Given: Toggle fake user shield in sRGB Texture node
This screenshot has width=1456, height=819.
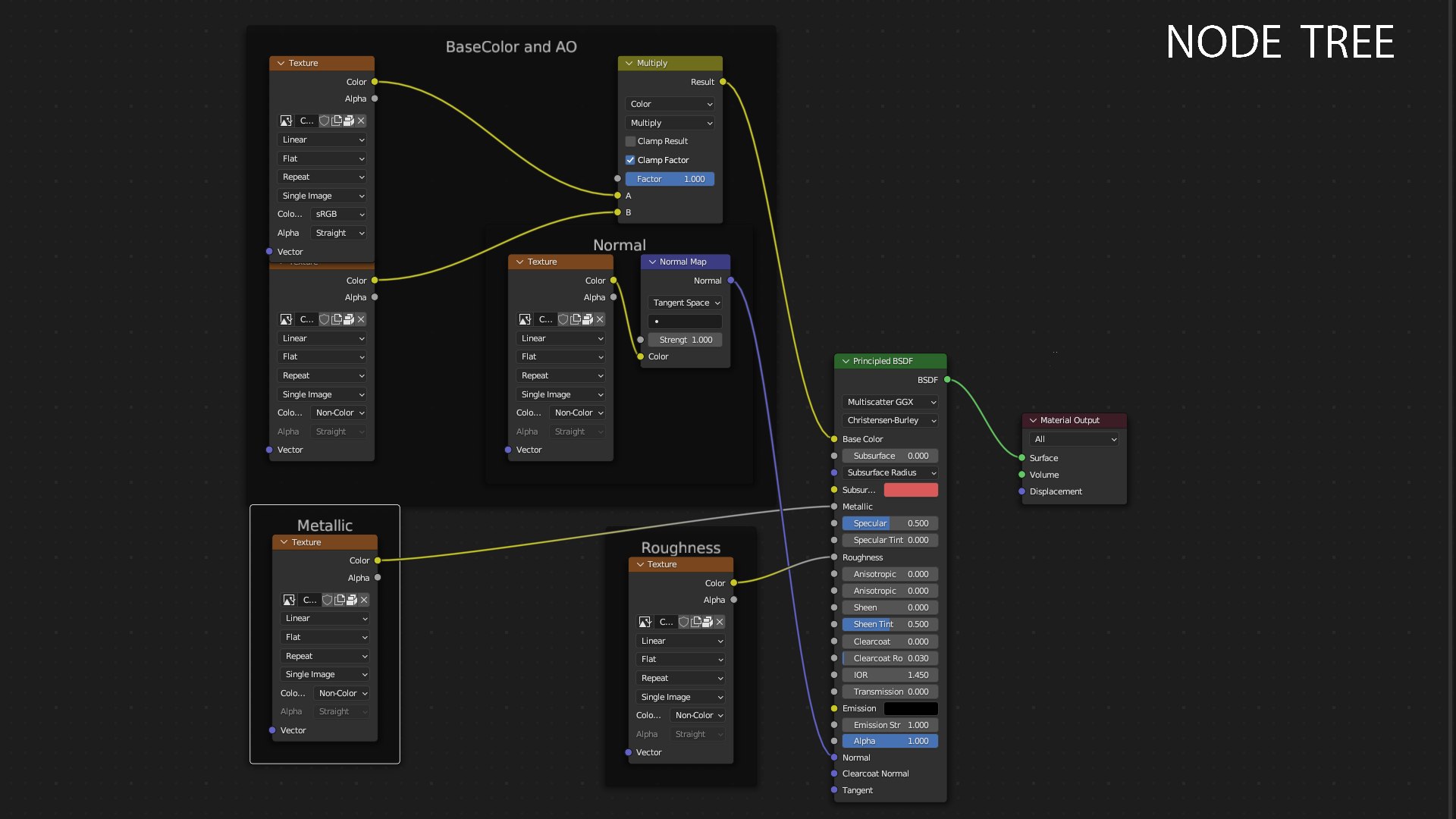Looking at the screenshot, I should pyautogui.click(x=325, y=121).
